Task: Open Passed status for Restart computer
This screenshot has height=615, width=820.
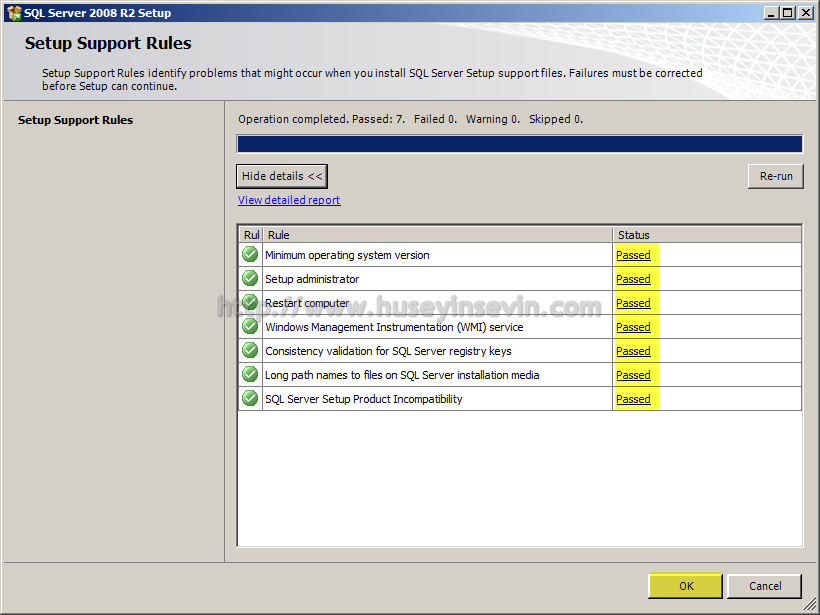Action: (x=633, y=303)
